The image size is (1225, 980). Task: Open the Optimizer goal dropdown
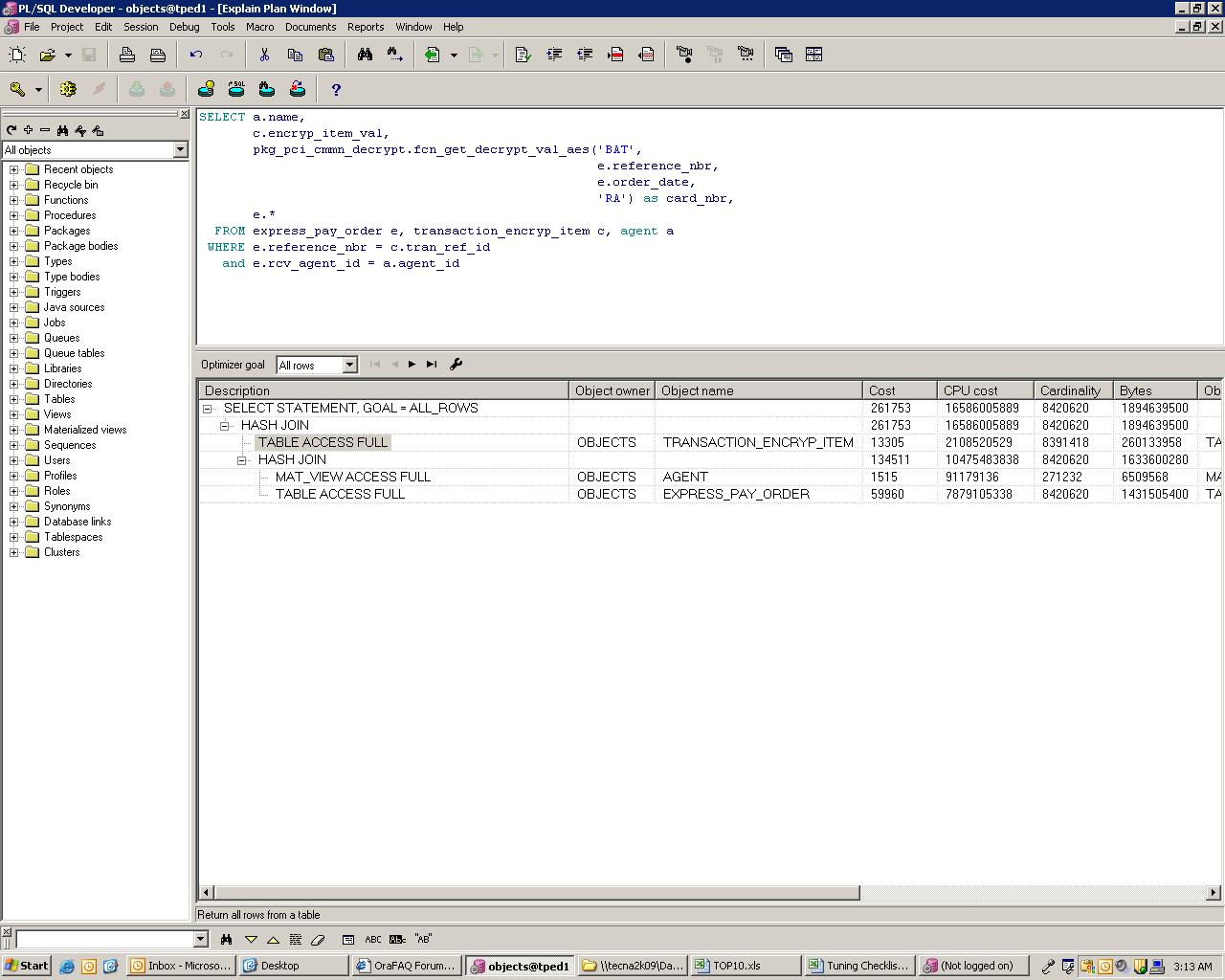349,365
